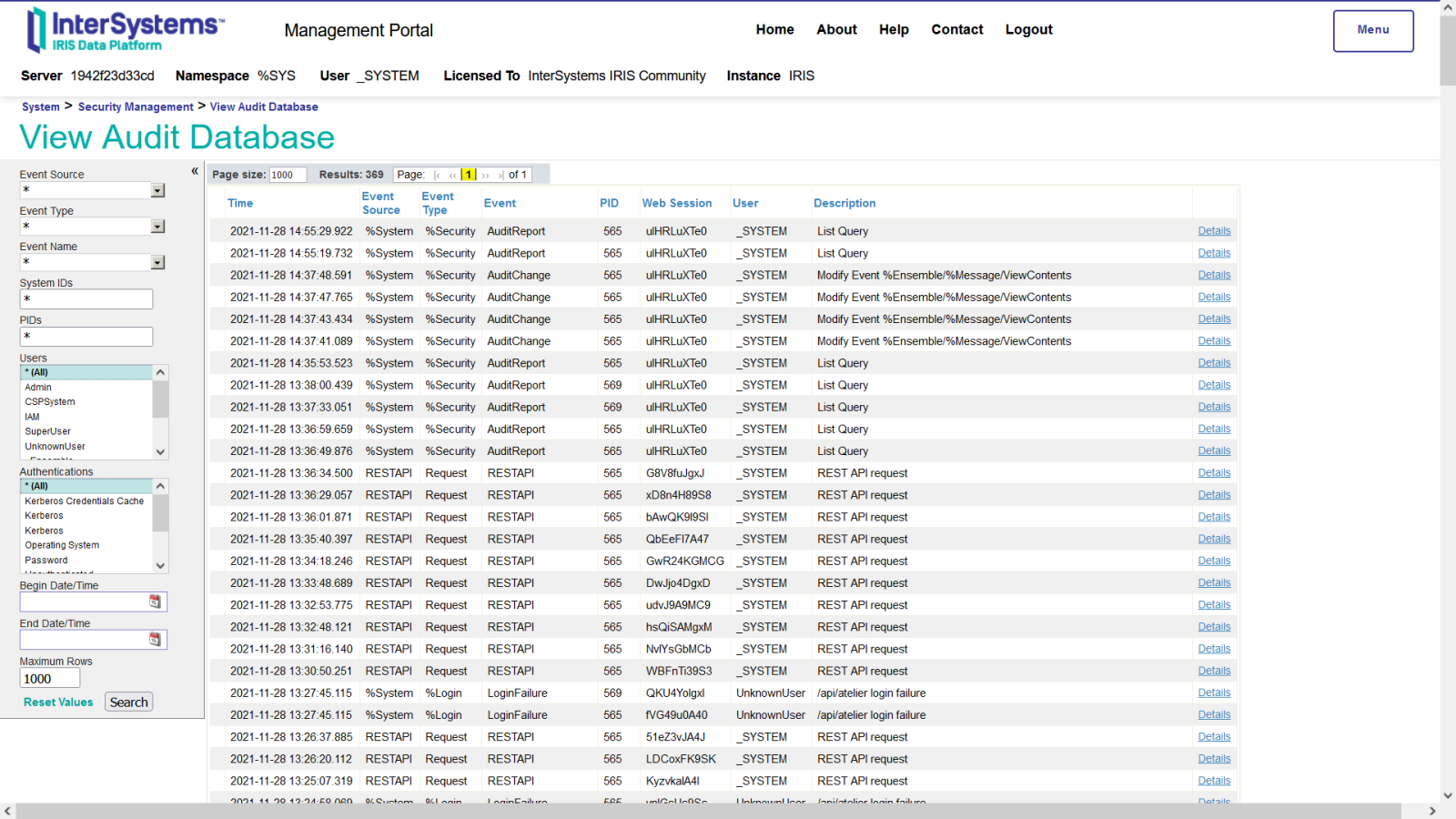1456x819 pixels.
Task: Click the next page arrows in pager
Action: point(486,175)
